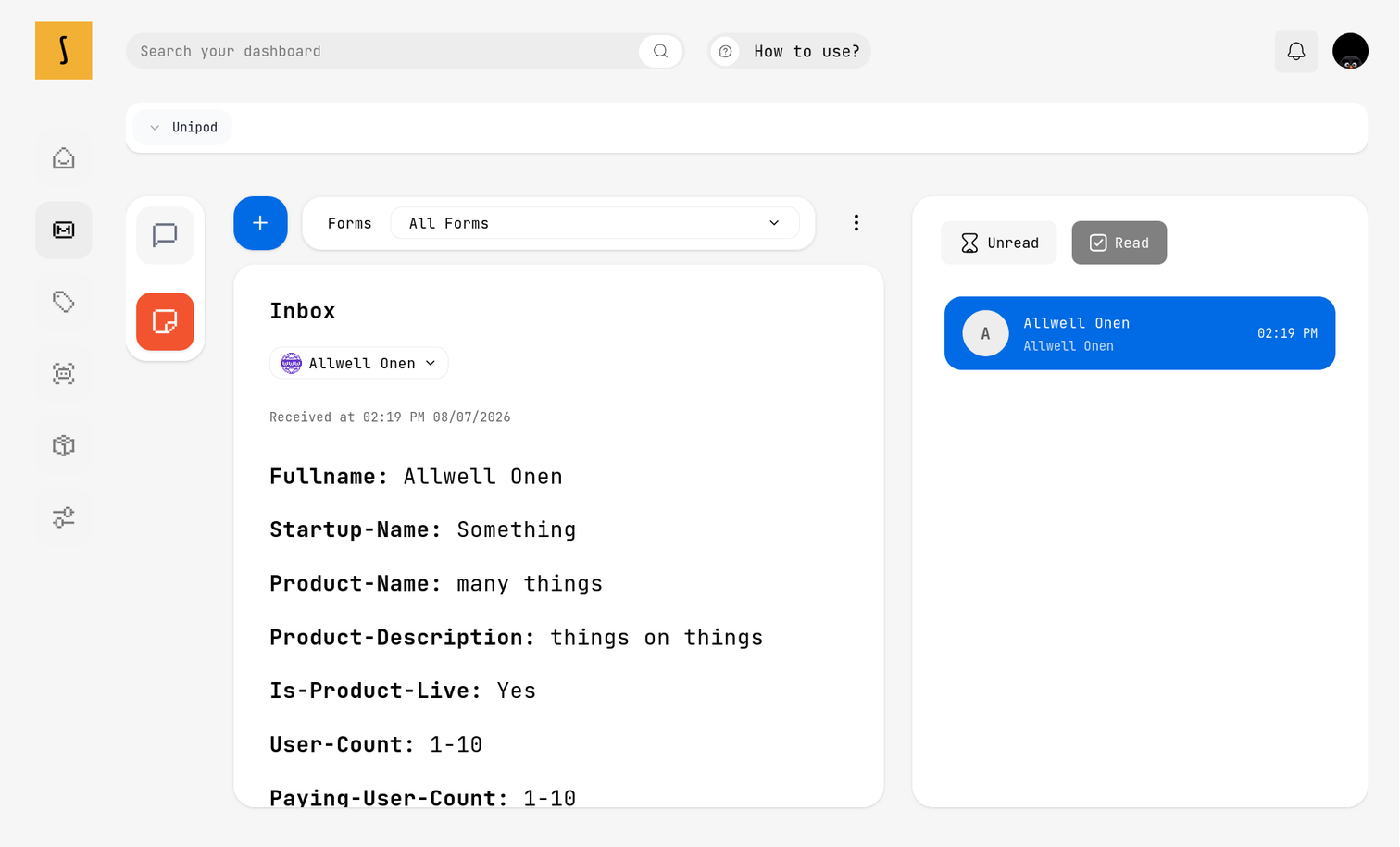Click the Startup-Name: Something line
1400x847 pixels.
coord(422,529)
